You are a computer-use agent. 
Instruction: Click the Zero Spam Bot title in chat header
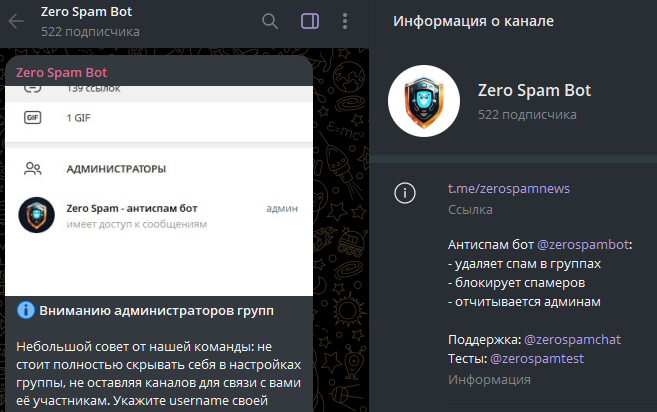86,12
